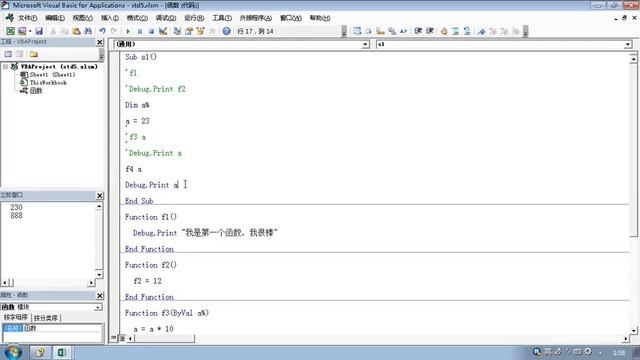640x360 pixels.
Task: Click View Object icon in project panel
Action: pos(19,54)
